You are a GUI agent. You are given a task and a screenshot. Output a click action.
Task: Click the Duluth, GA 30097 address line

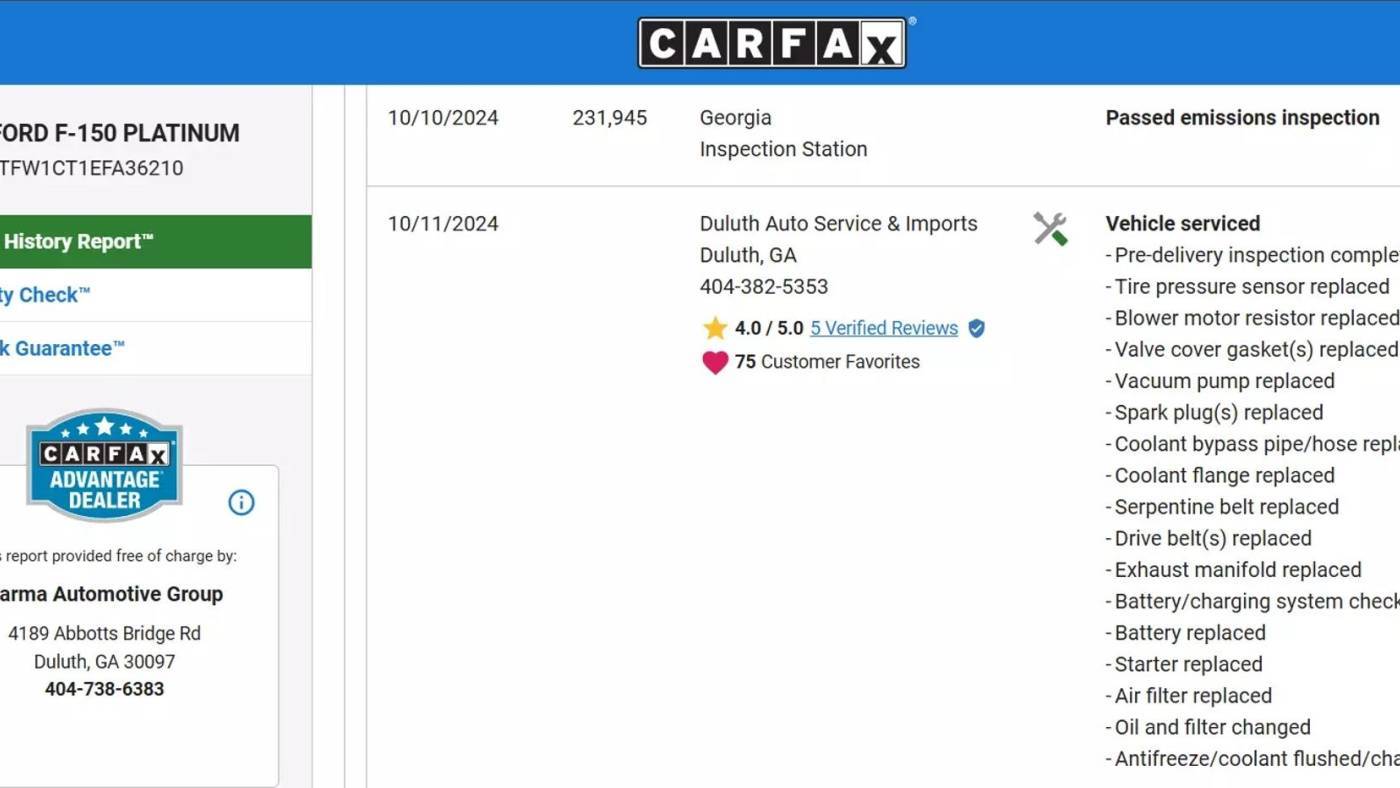tap(104, 662)
